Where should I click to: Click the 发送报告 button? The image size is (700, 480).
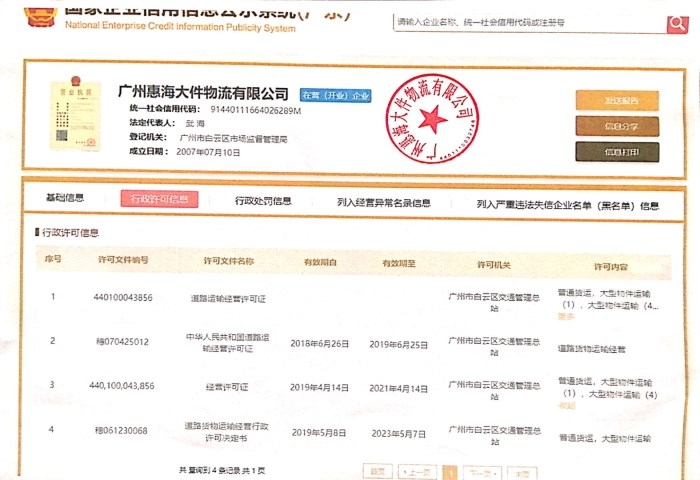click(617, 100)
